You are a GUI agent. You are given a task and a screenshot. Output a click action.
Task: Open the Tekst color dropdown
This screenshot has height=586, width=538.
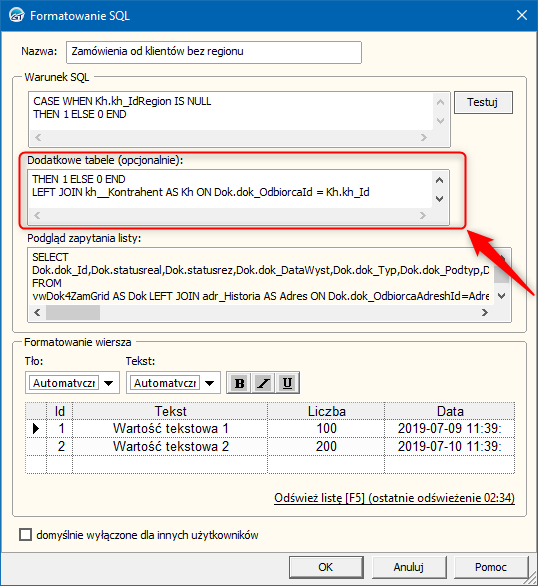click(210, 383)
